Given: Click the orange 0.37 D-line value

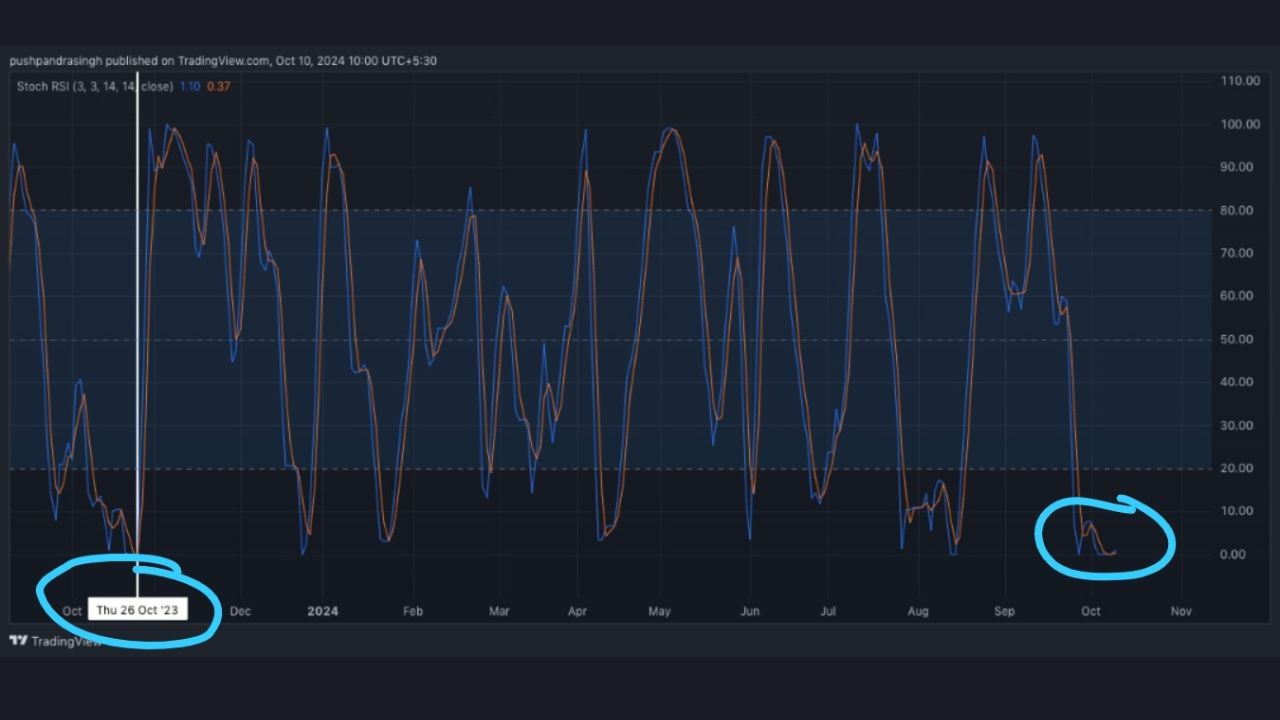Looking at the screenshot, I should [219, 86].
